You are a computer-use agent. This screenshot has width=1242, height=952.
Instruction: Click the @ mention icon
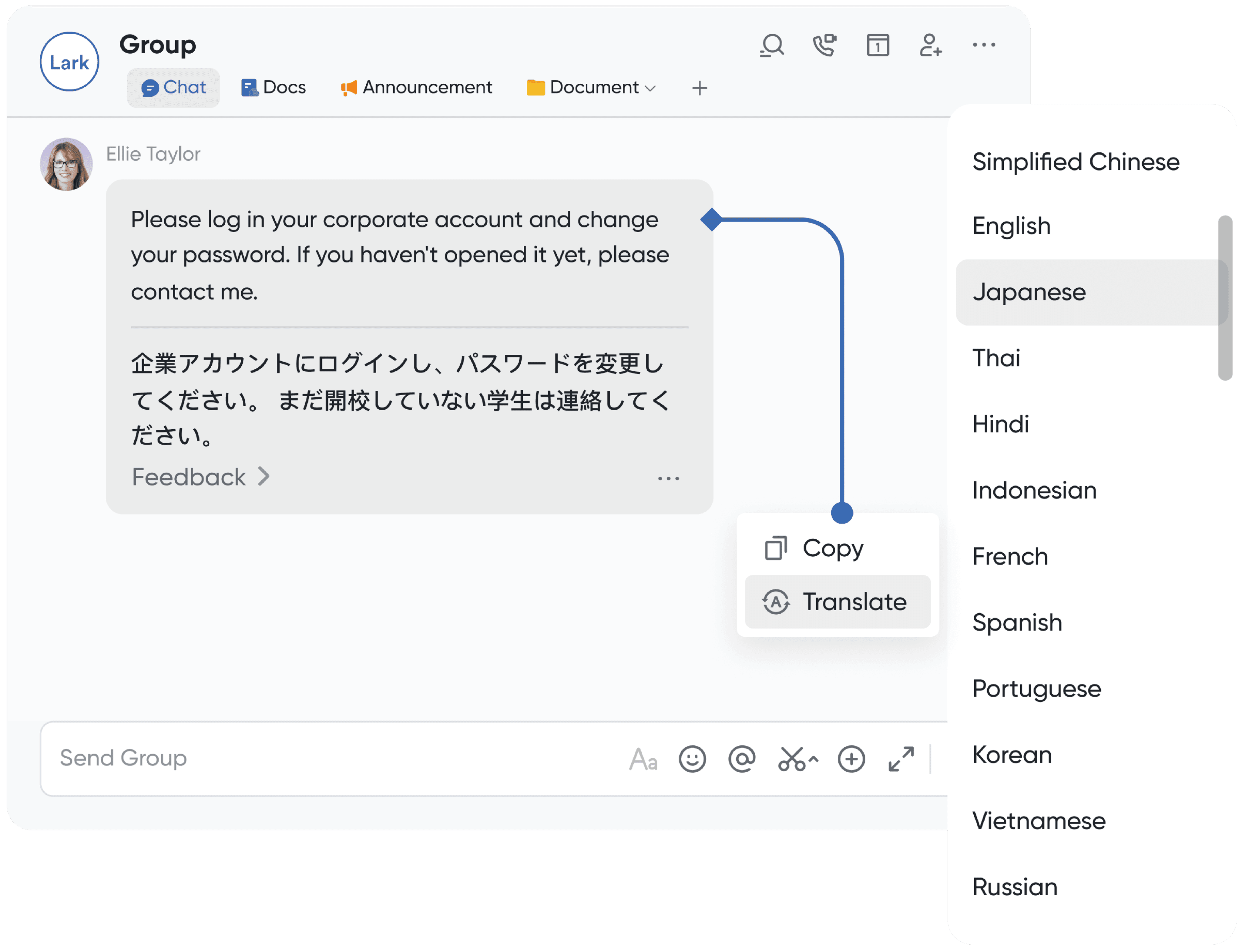tap(742, 759)
